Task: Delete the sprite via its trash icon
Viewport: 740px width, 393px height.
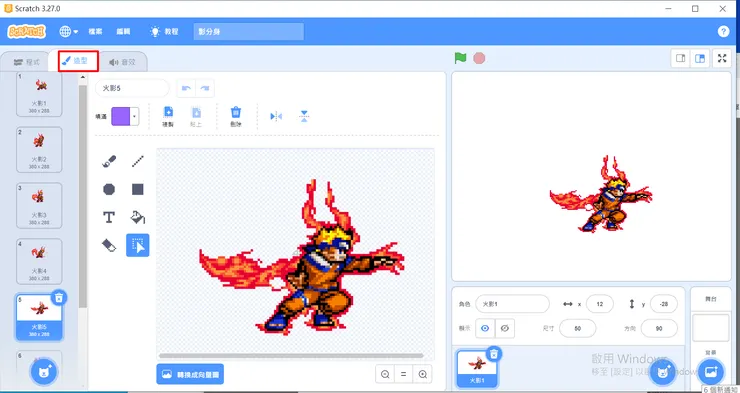Action: pyautogui.click(x=494, y=353)
